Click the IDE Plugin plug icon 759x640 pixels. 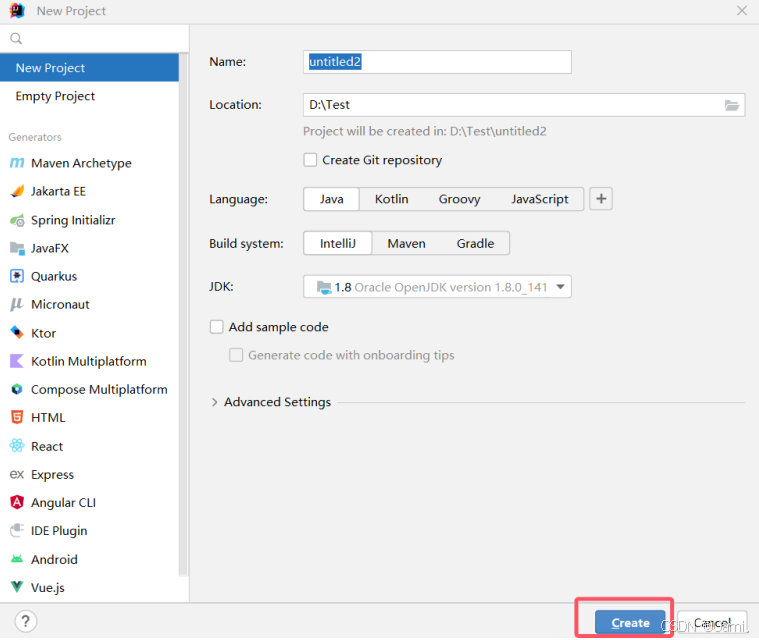click(17, 531)
